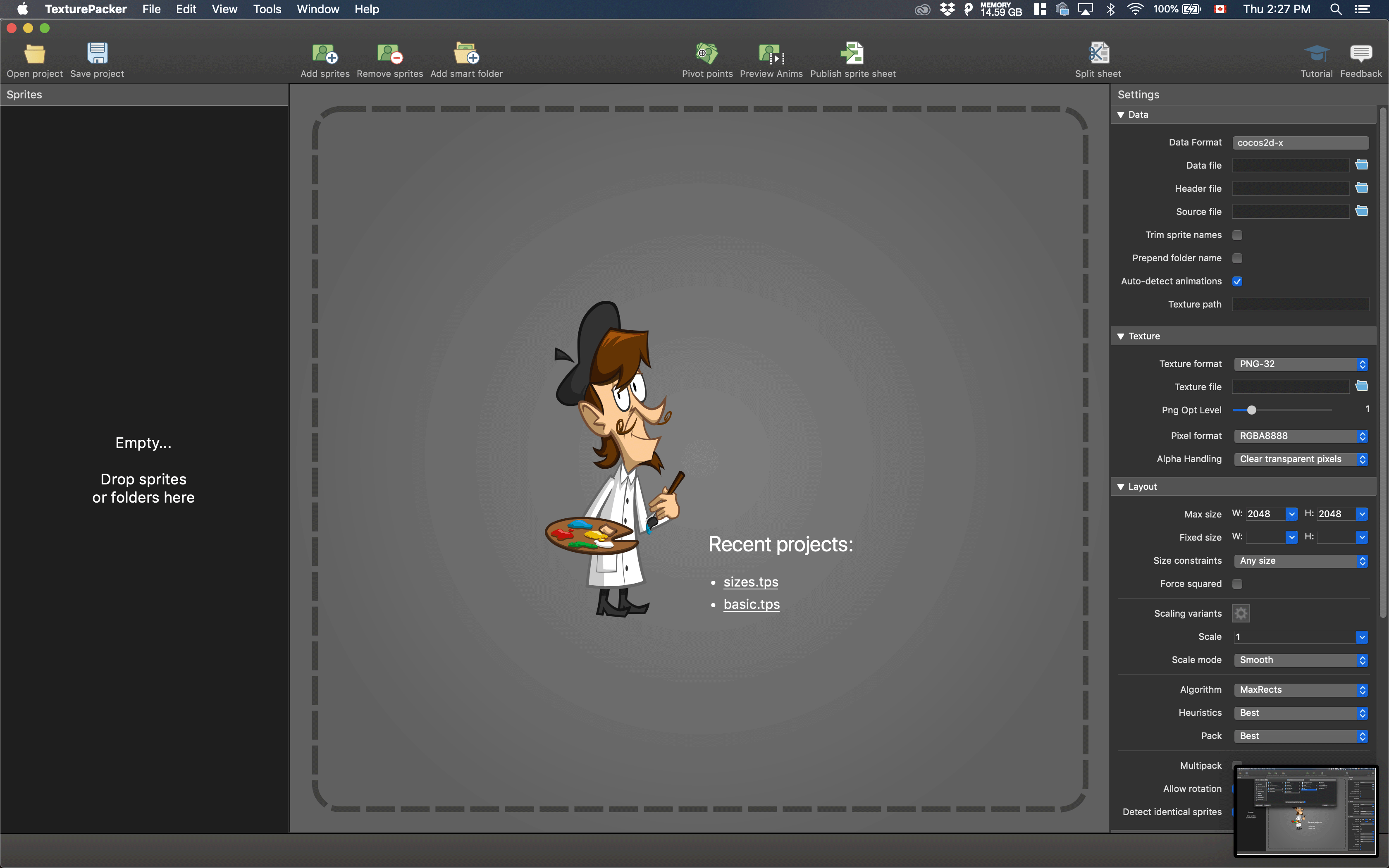The height and width of the screenshot is (868, 1389).
Task: Click the Remove sprites icon
Action: pos(389,57)
